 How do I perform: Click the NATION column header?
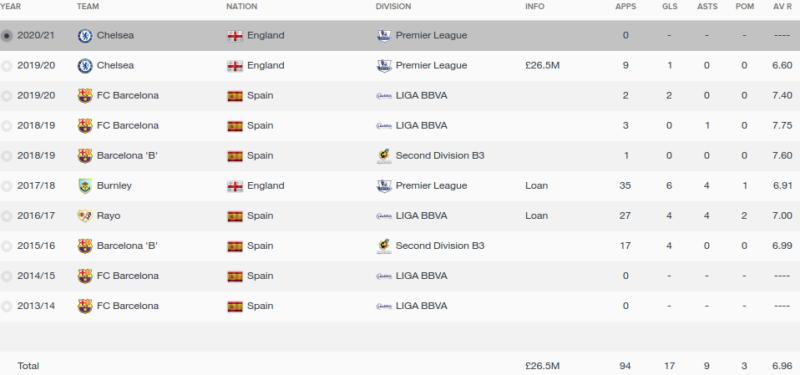click(x=242, y=7)
